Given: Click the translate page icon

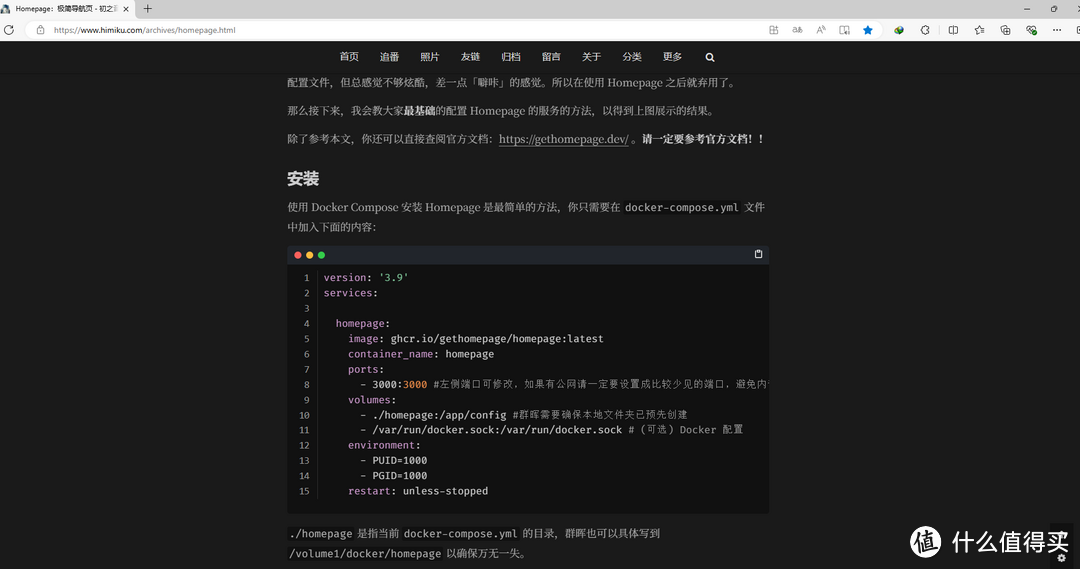Looking at the screenshot, I should pyautogui.click(x=798, y=30).
